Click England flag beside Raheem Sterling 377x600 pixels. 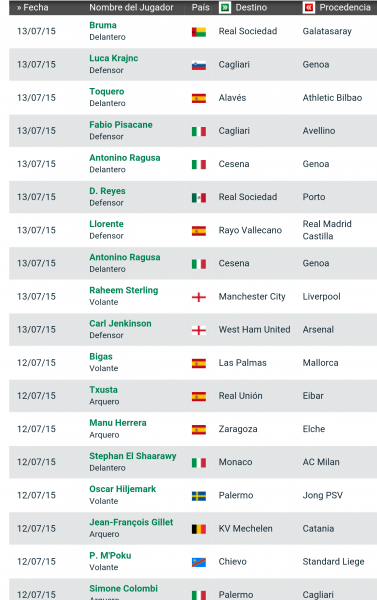click(x=199, y=297)
